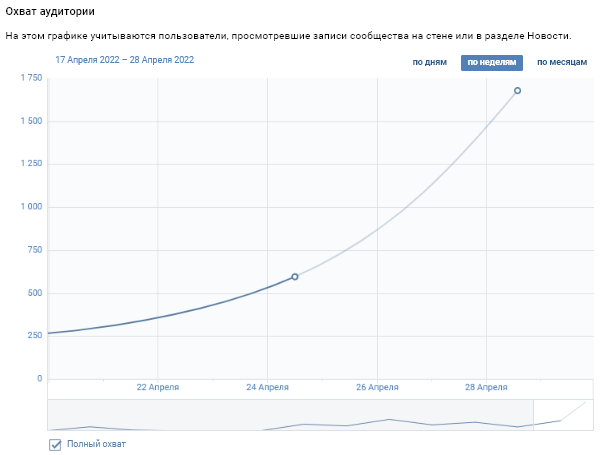Viewport: 604px width, 455px height.
Task: Click the dark curve segment near 22 Апреля
Action: 158,317
